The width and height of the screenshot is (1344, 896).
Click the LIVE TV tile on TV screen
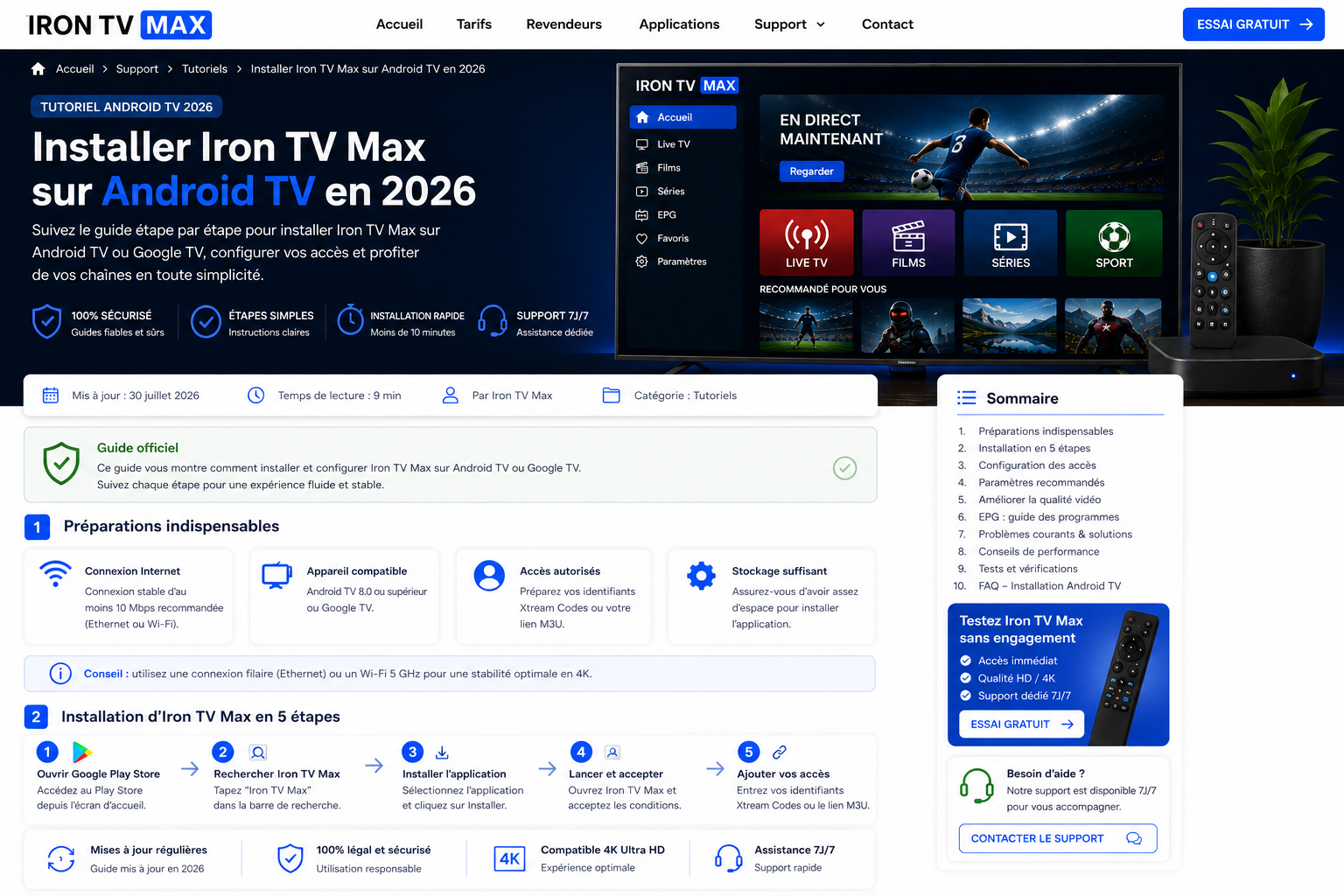click(x=806, y=242)
